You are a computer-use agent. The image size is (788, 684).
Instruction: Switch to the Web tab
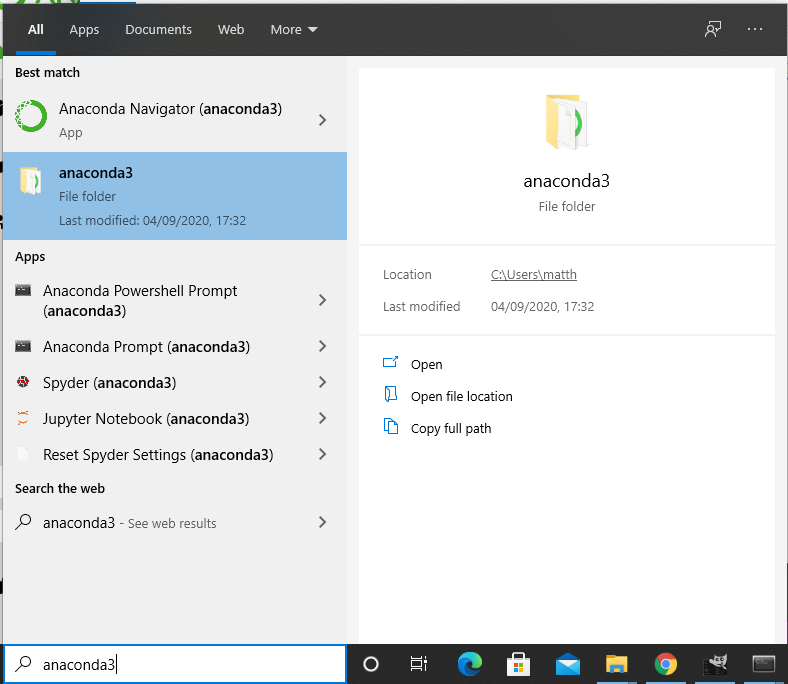click(231, 30)
